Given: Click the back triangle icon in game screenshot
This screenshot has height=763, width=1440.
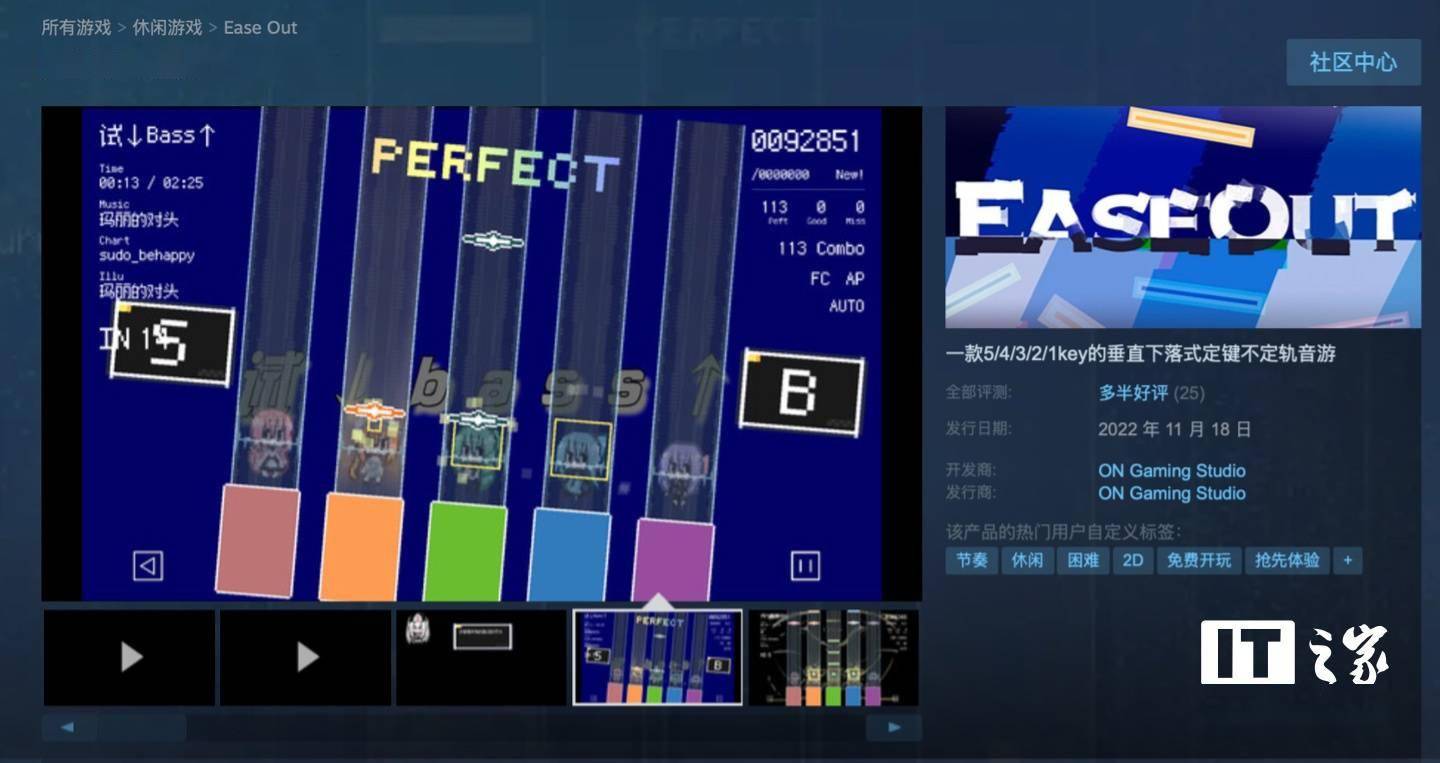Looking at the screenshot, I should point(148,566).
